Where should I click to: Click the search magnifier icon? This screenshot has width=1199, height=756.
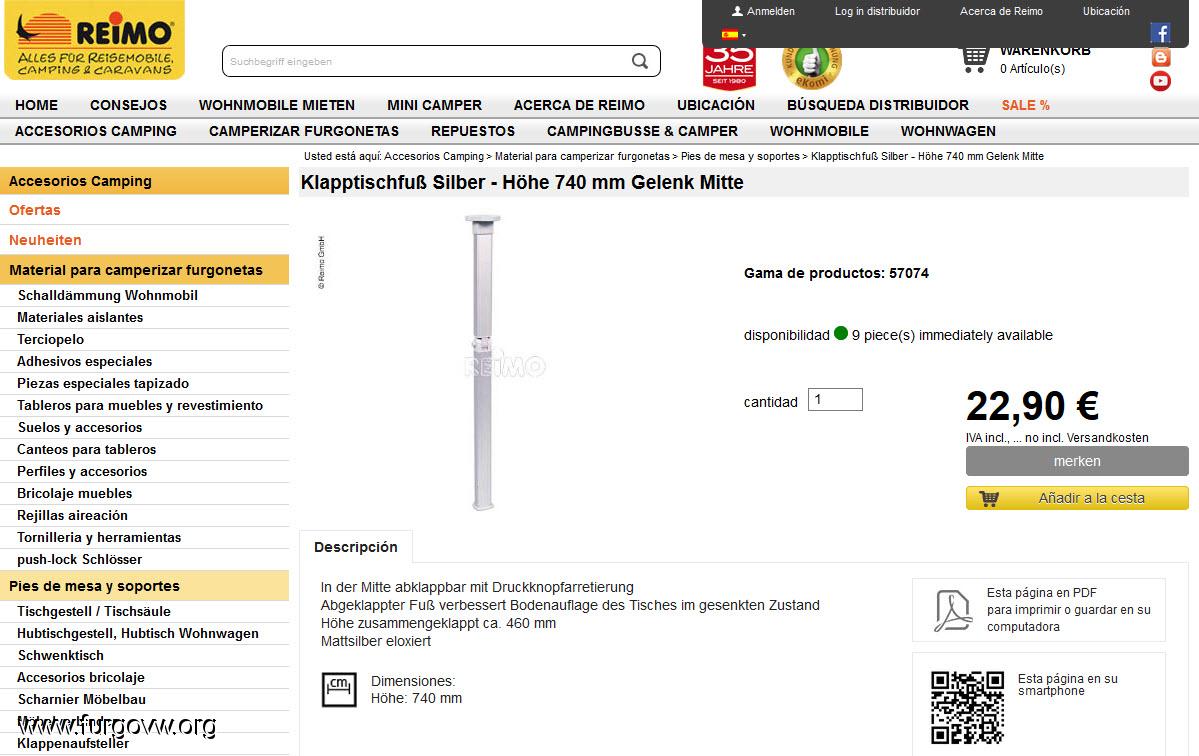click(x=640, y=61)
